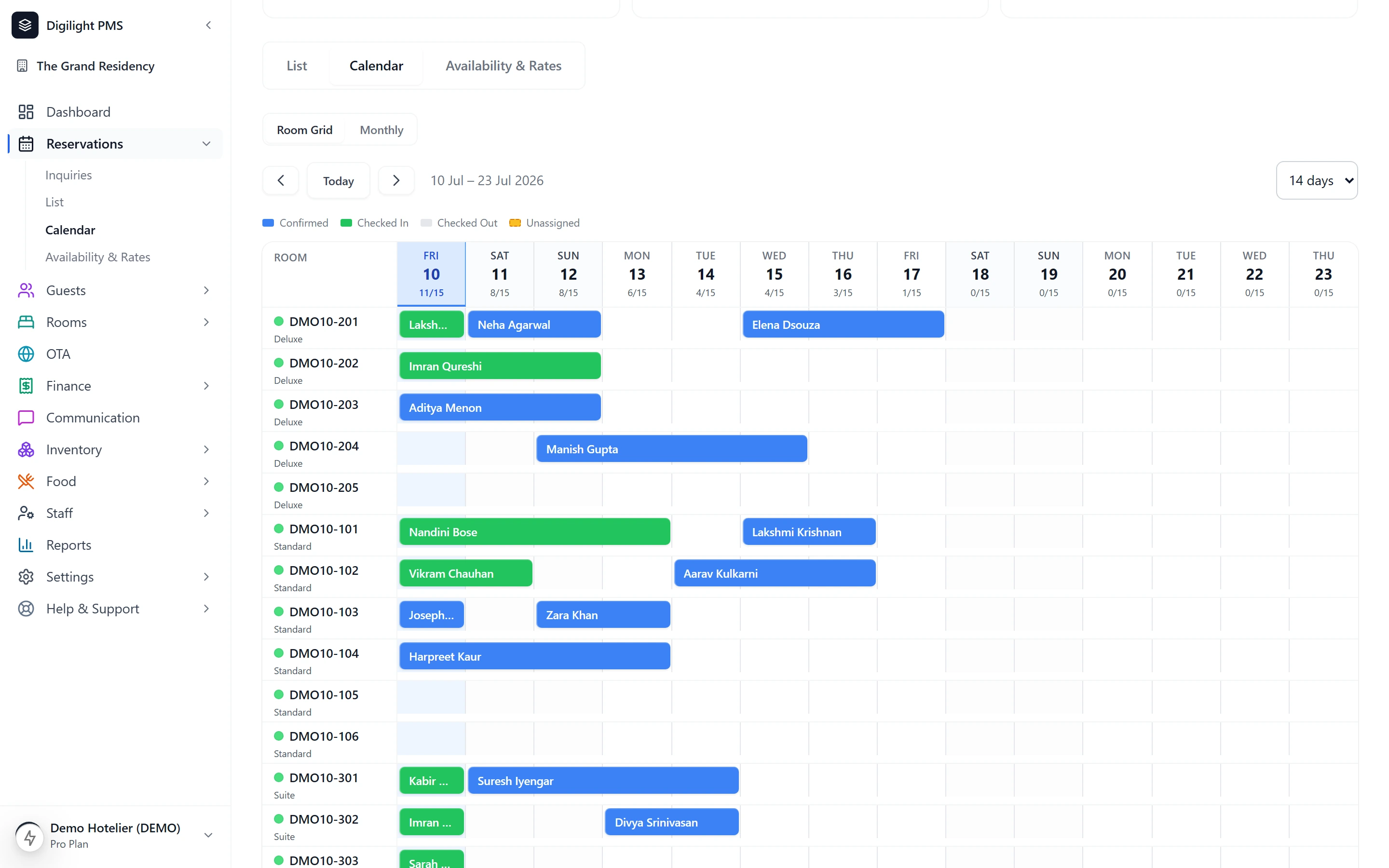Switch to Monthly view
This screenshot has height=868, width=1389.
pyautogui.click(x=381, y=130)
